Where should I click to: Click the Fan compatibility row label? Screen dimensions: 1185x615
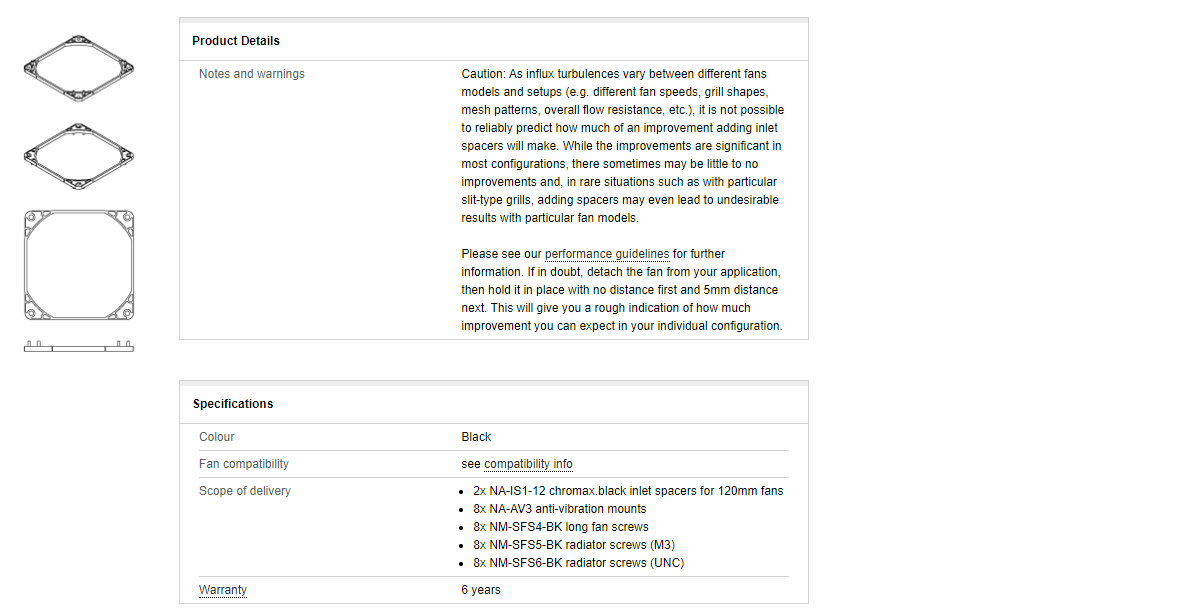[244, 464]
